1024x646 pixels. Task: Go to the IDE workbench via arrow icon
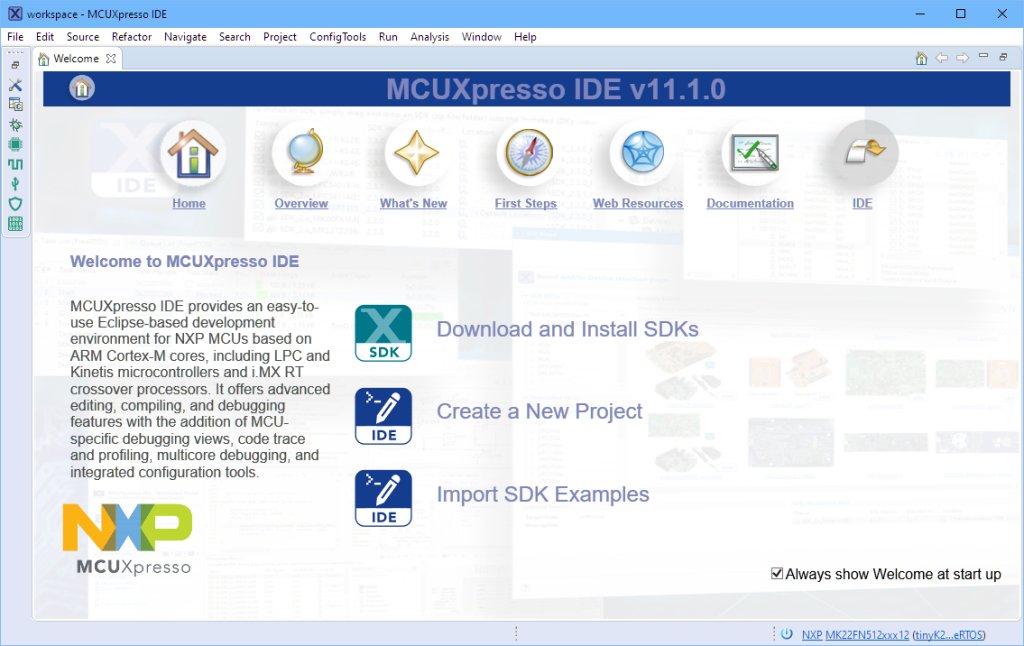pos(865,153)
